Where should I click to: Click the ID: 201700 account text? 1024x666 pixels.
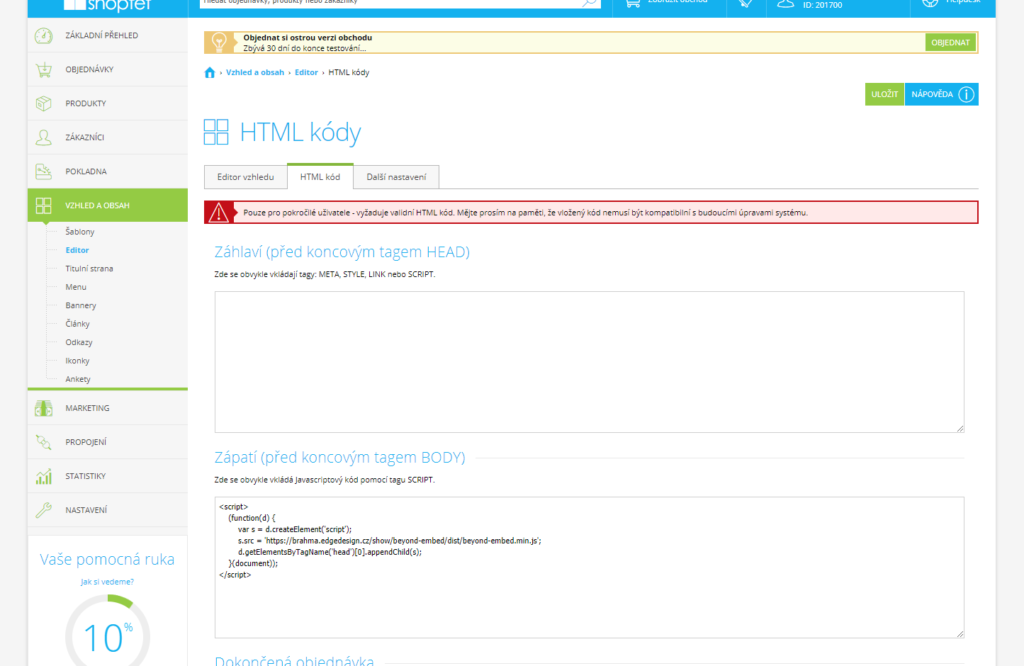click(x=822, y=5)
